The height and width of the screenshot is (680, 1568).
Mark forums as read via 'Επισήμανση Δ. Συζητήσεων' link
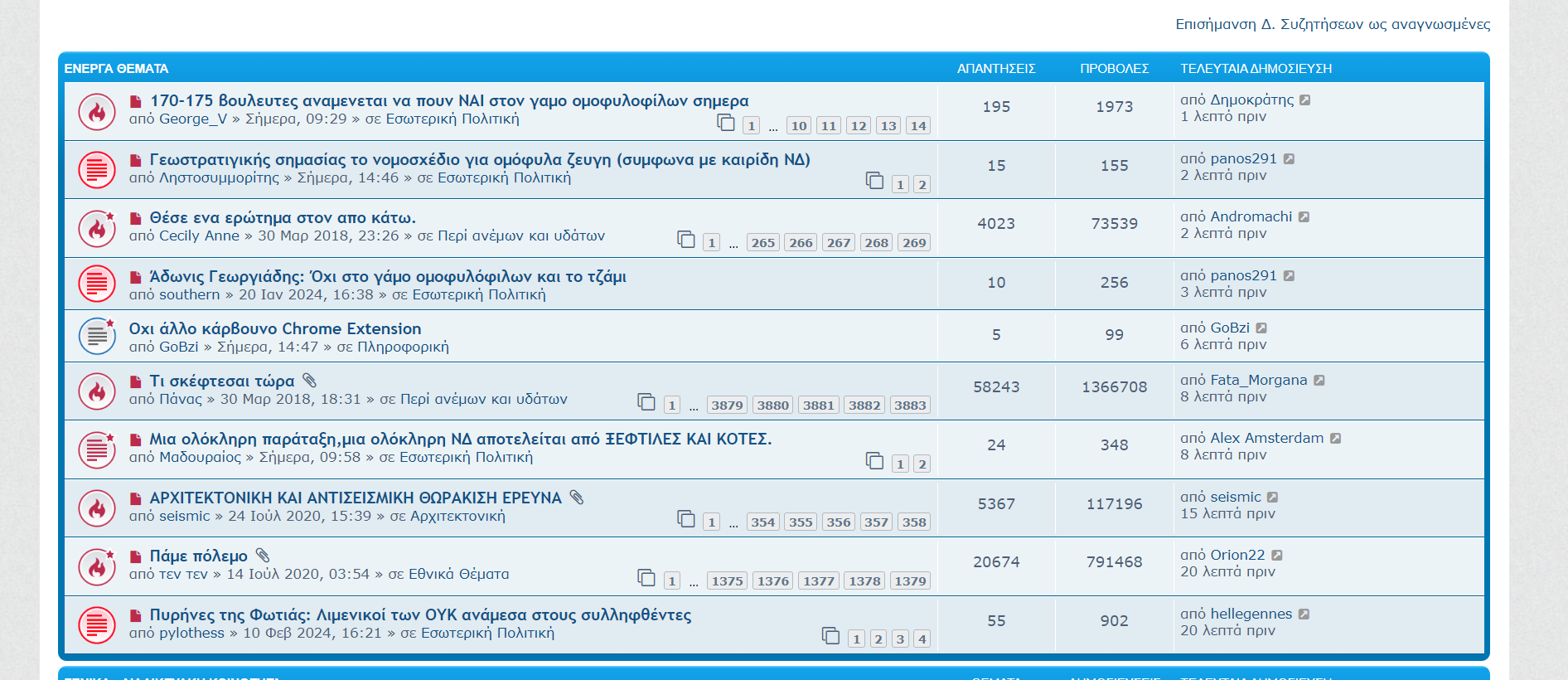[x=1333, y=24]
